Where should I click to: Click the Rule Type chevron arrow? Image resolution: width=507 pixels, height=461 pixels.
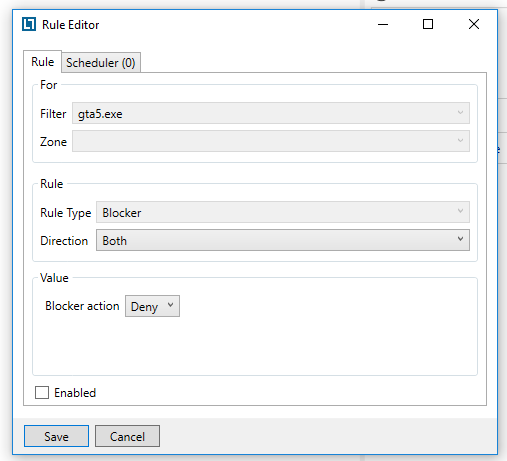click(x=460, y=211)
